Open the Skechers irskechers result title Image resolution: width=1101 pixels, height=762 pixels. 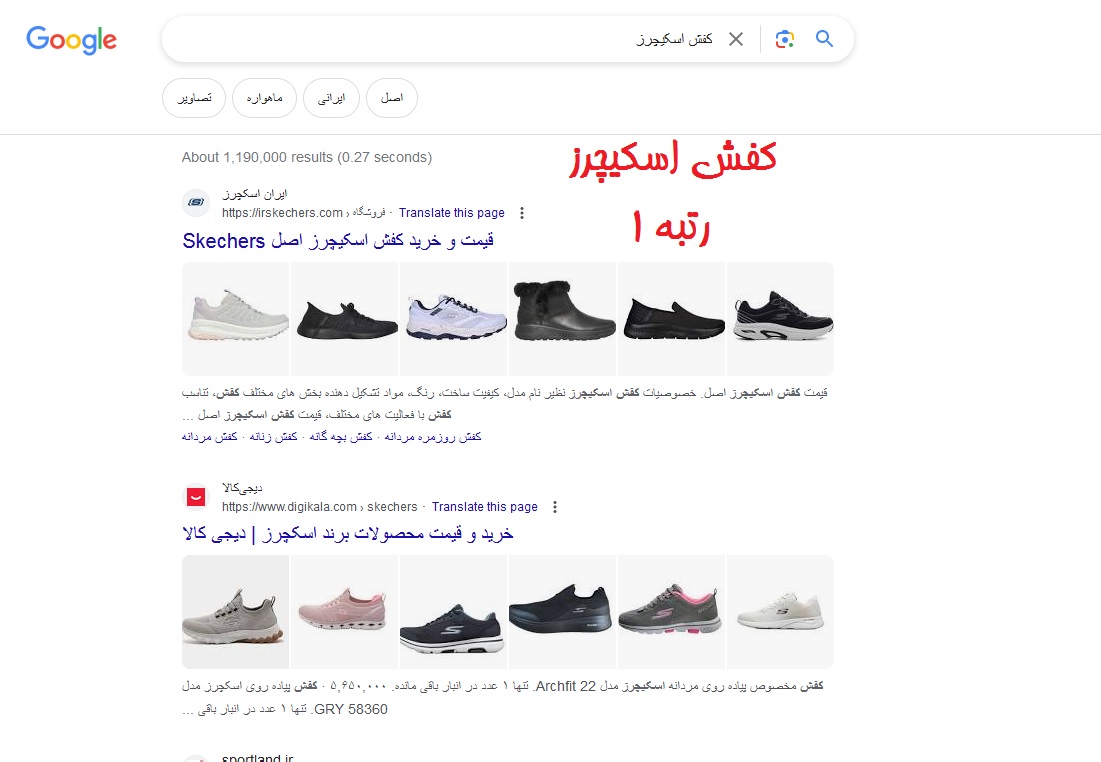338,241
